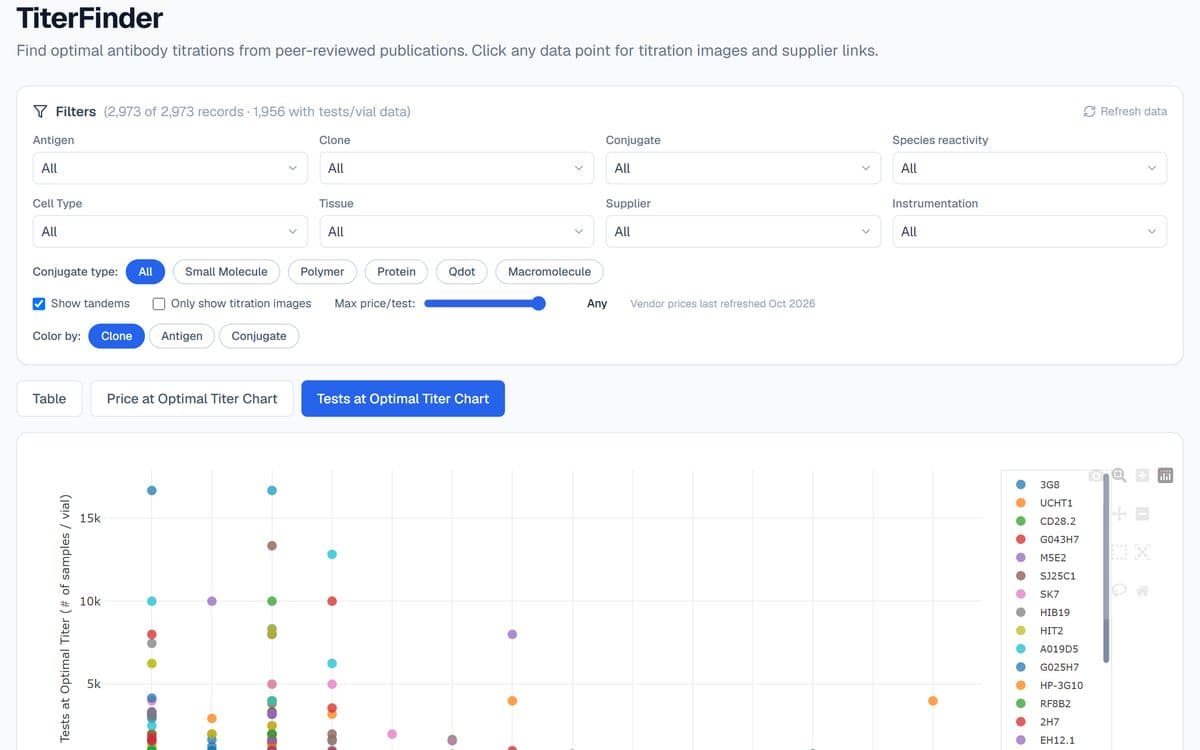Select Small Molecule conjugate type
Image resolution: width=1200 pixels, height=750 pixels.
click(226, 271)
